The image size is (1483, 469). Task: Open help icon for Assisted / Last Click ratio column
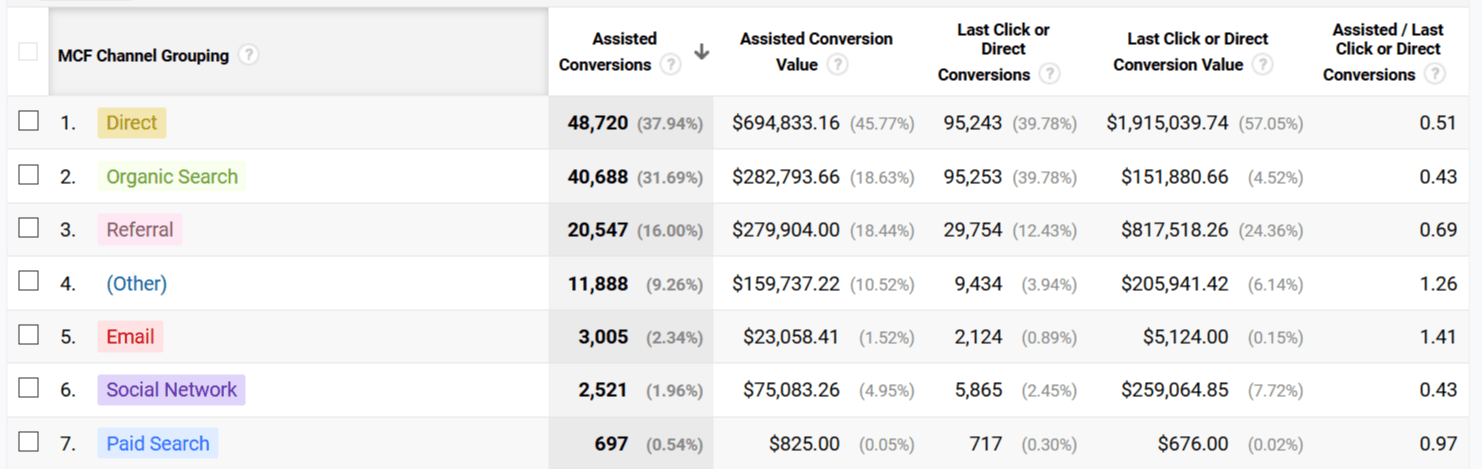pyautogui.click(x=1435, y=73)
